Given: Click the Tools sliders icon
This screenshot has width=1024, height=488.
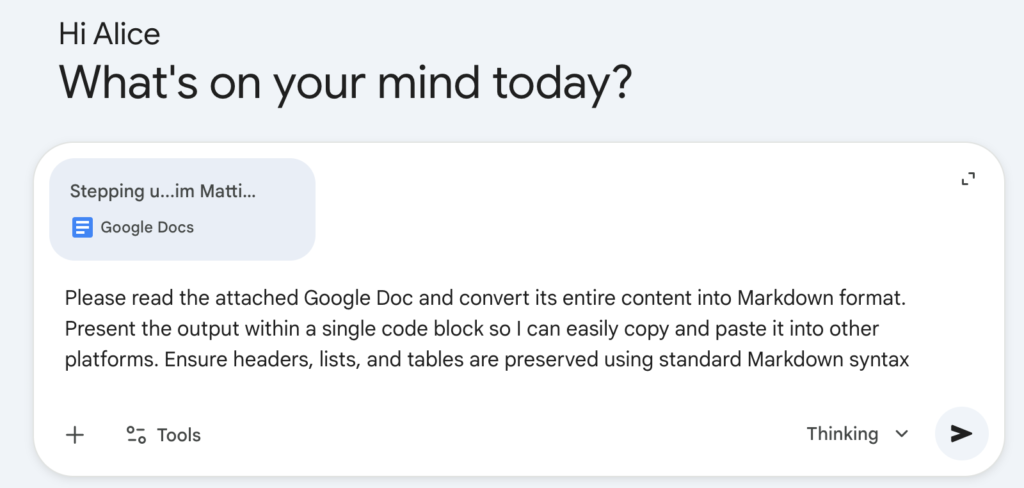Looking at the screenshot, I should pos(136,435).
